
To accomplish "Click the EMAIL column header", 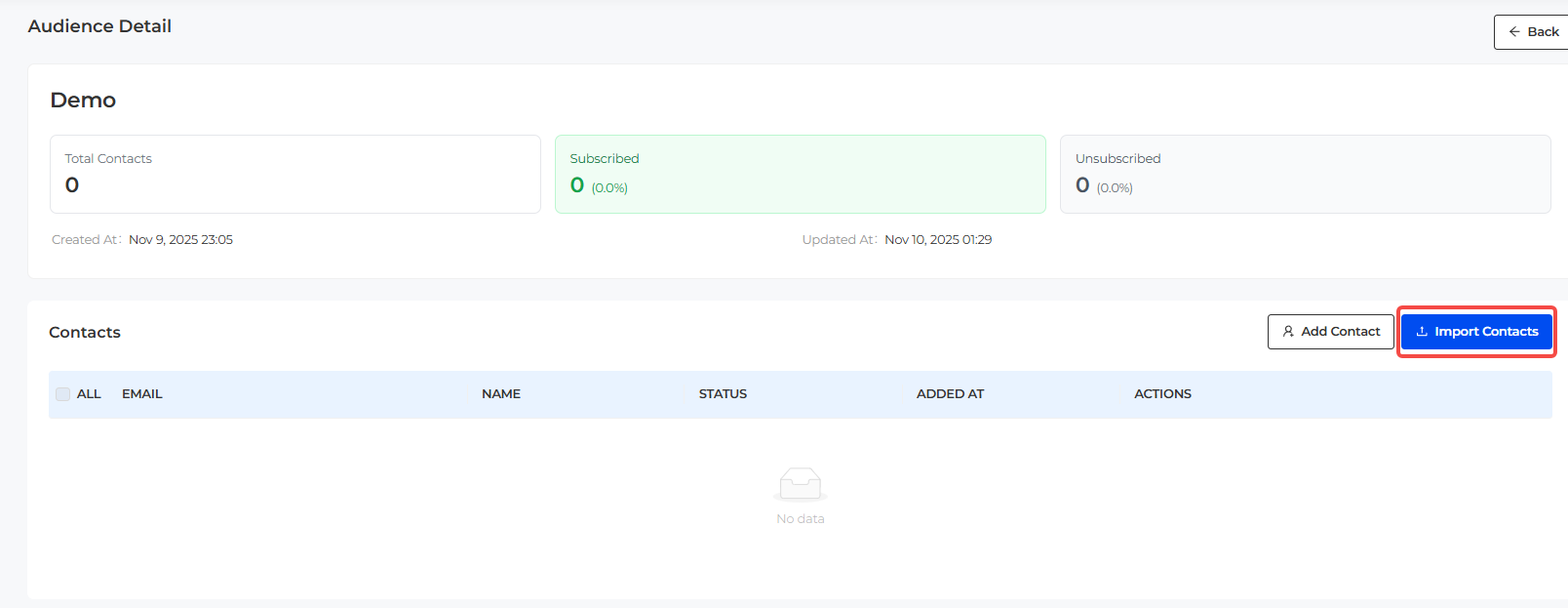I will 142,394.
